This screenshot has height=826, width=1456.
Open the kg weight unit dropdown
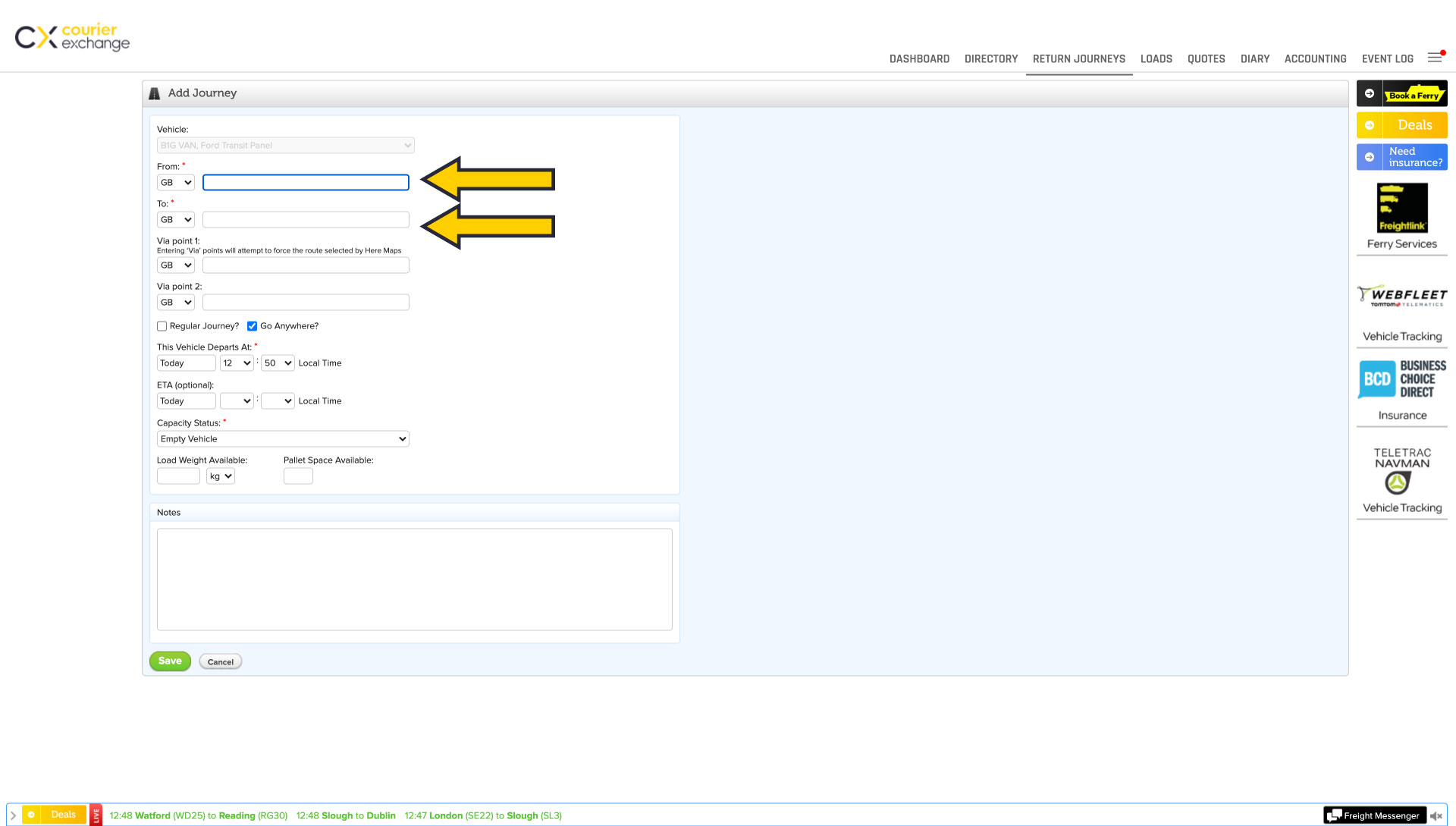(220, 476)
